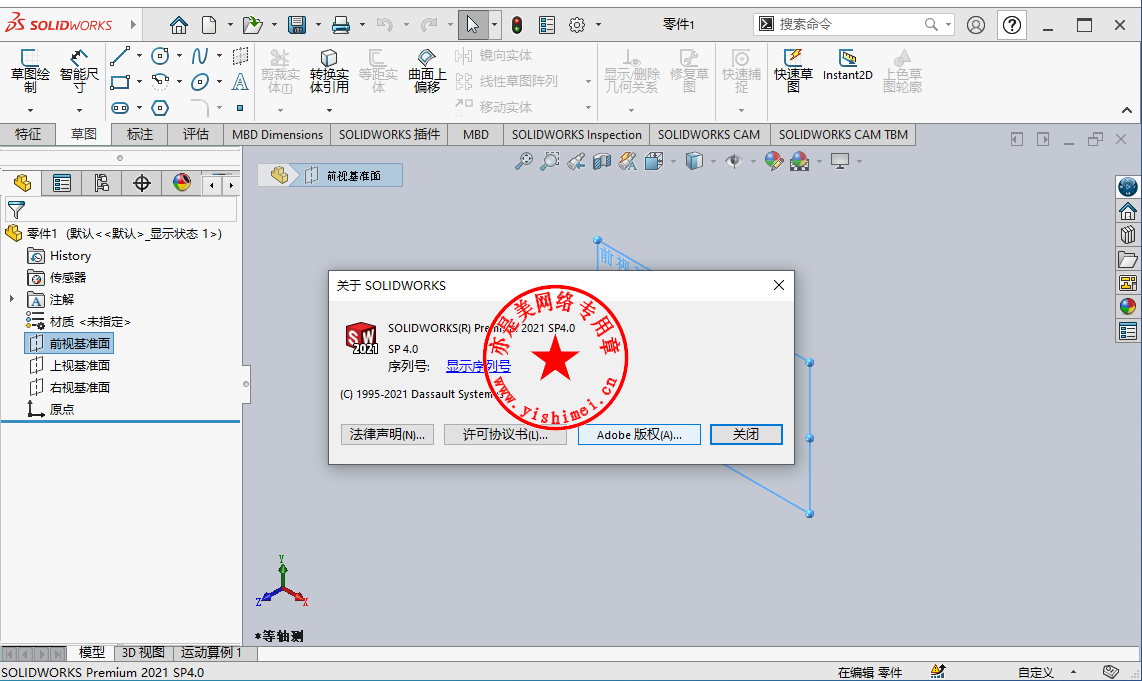Select the Corner Rectangle sketch tool
This screenshot has height=681, width=1142.
[x=120, y=82]
